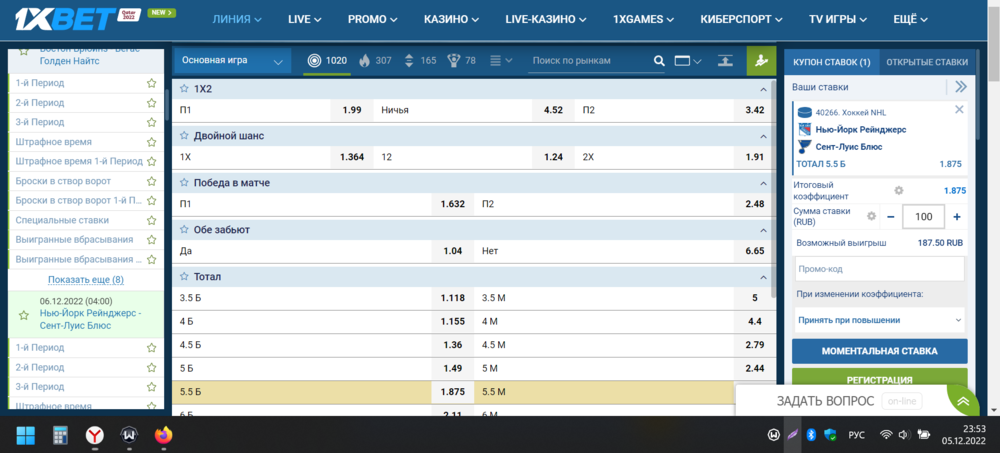1000x453 pixels.
Task: Collapse the Тотал section
Action: [x=762, y=278]
